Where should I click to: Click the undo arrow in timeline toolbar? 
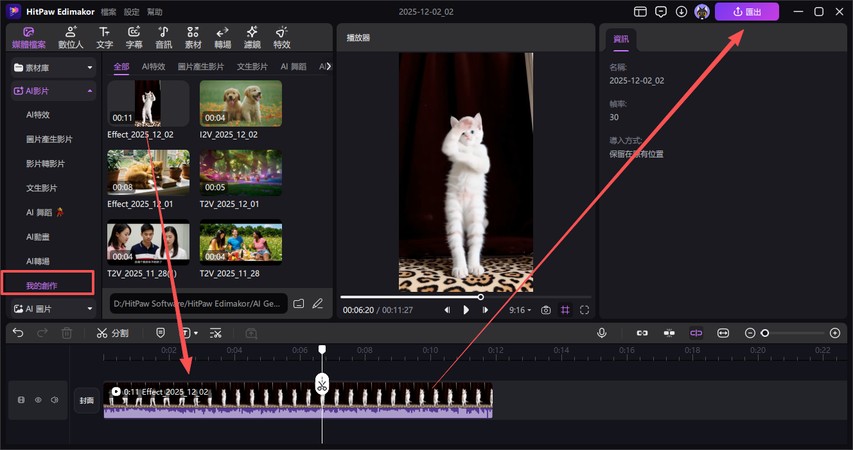coord(18,332)
